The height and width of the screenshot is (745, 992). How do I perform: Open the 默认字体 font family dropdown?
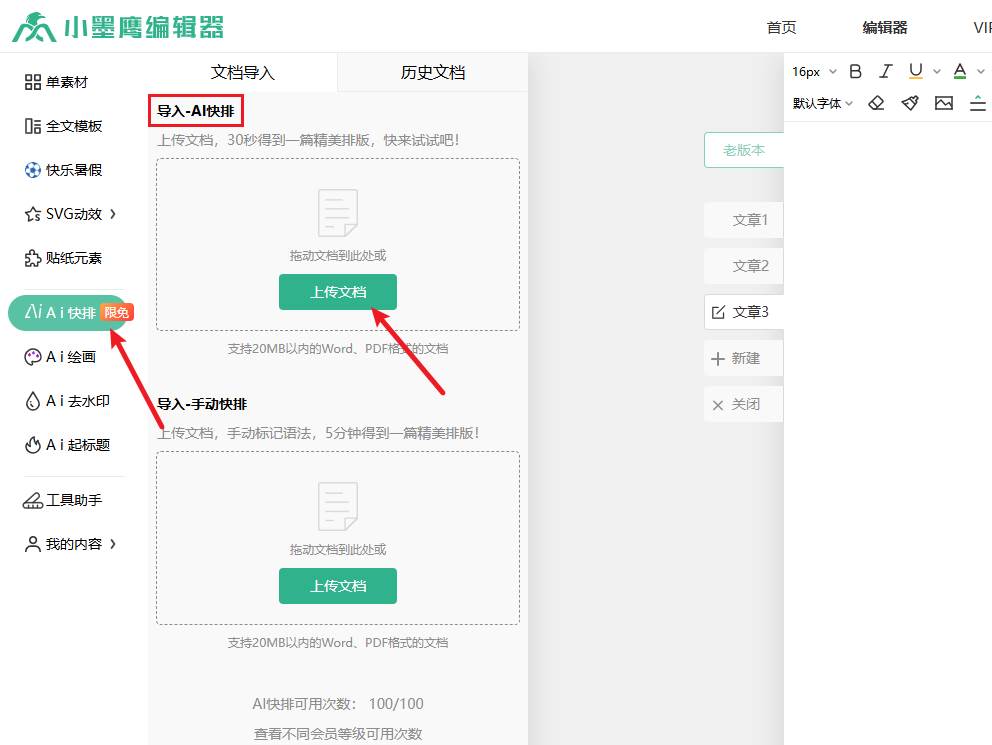822,103
